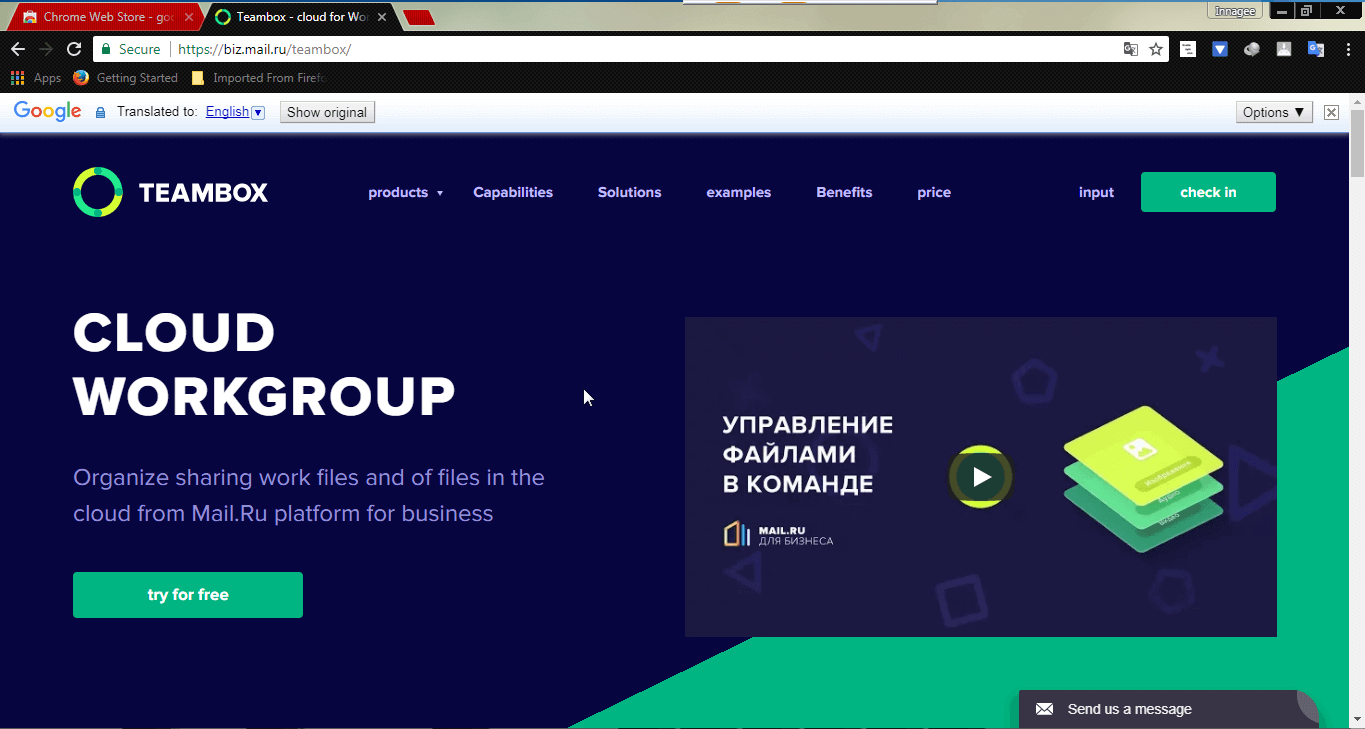Select Solutions in the navigation menu
This screenshot has height=729, width=1365.
point(629,192)
